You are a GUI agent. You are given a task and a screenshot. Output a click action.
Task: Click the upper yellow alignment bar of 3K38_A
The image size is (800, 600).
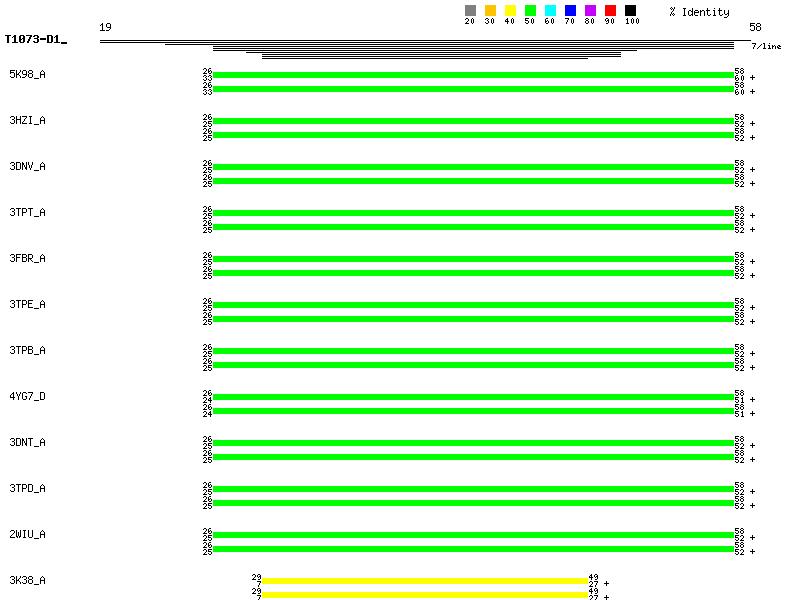pyautogui.click(x=425, y=580)
